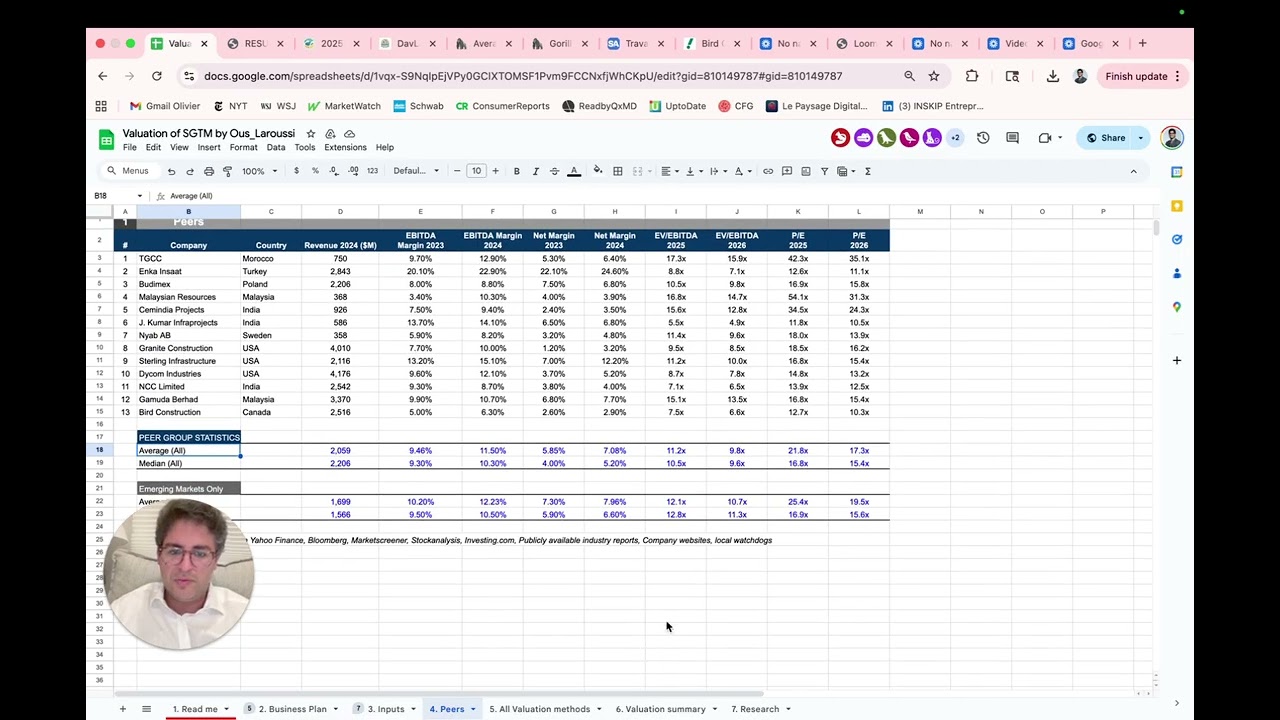Open the Extensions menu
Image resolution: width=1280 pixels, height=720 pixels.
345,147
